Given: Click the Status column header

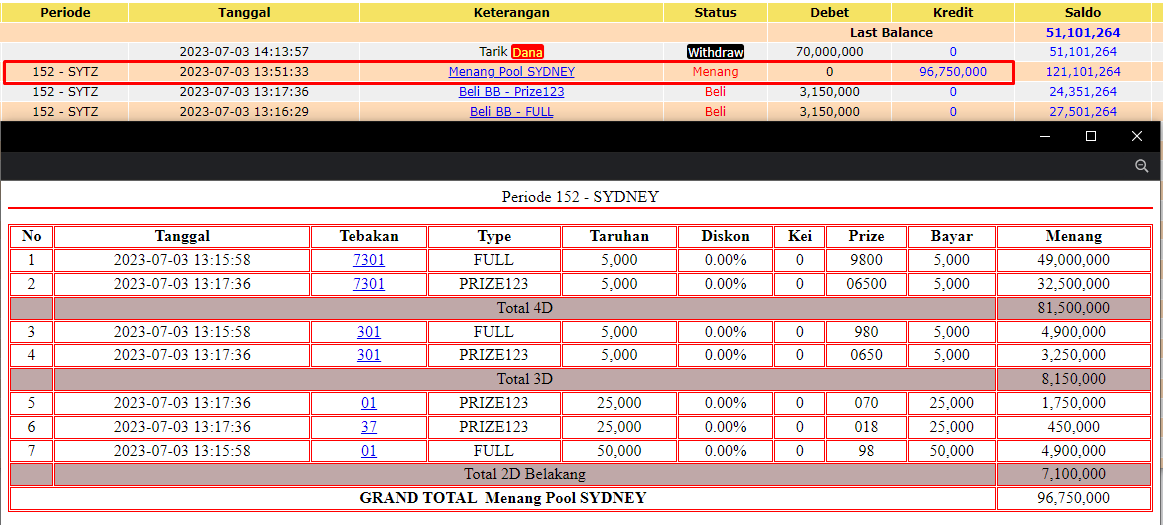Looking at the screenshot, I should [x=715, y=13].
